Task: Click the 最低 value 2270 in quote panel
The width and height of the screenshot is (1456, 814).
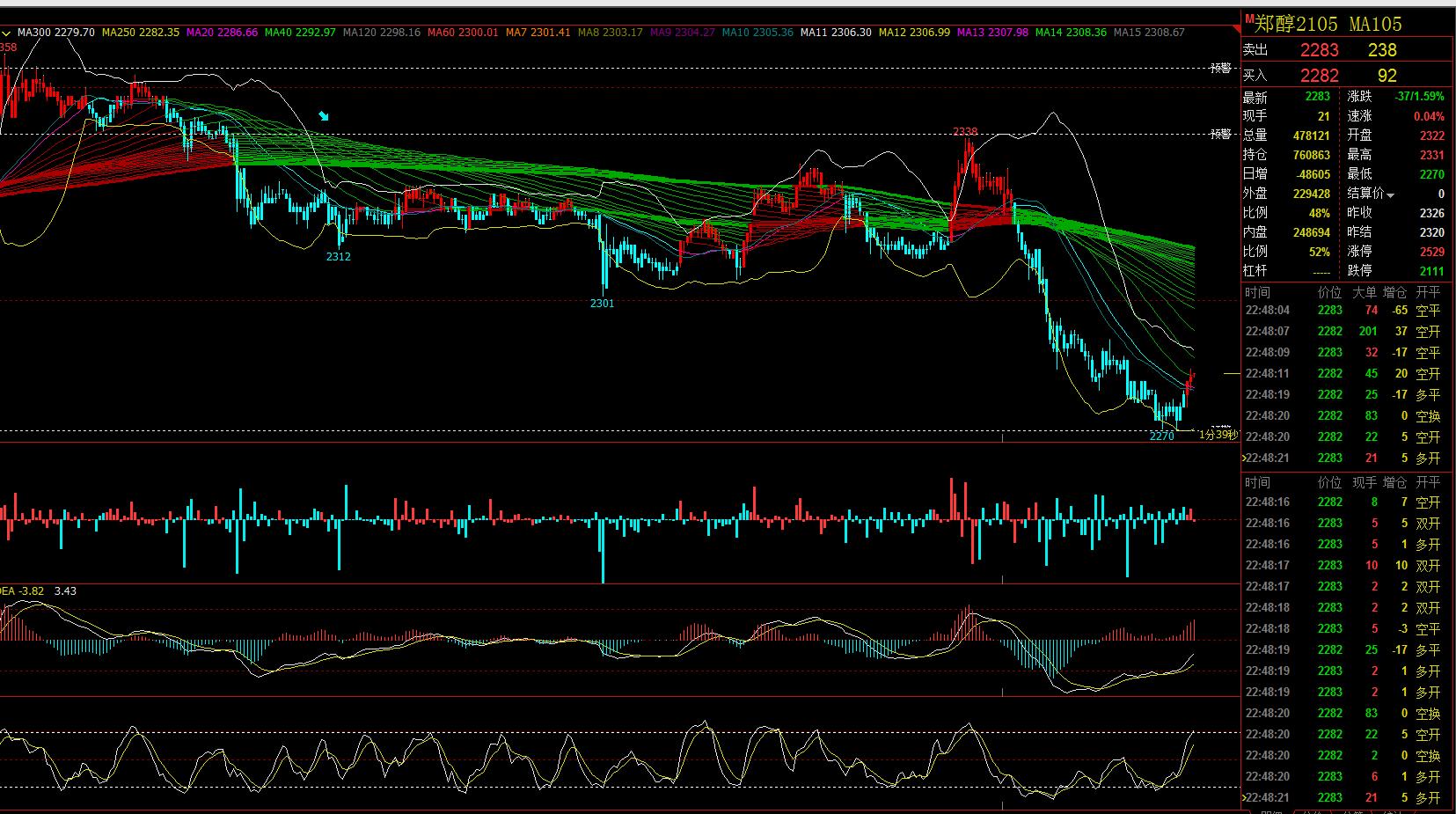Action: 1431,174
